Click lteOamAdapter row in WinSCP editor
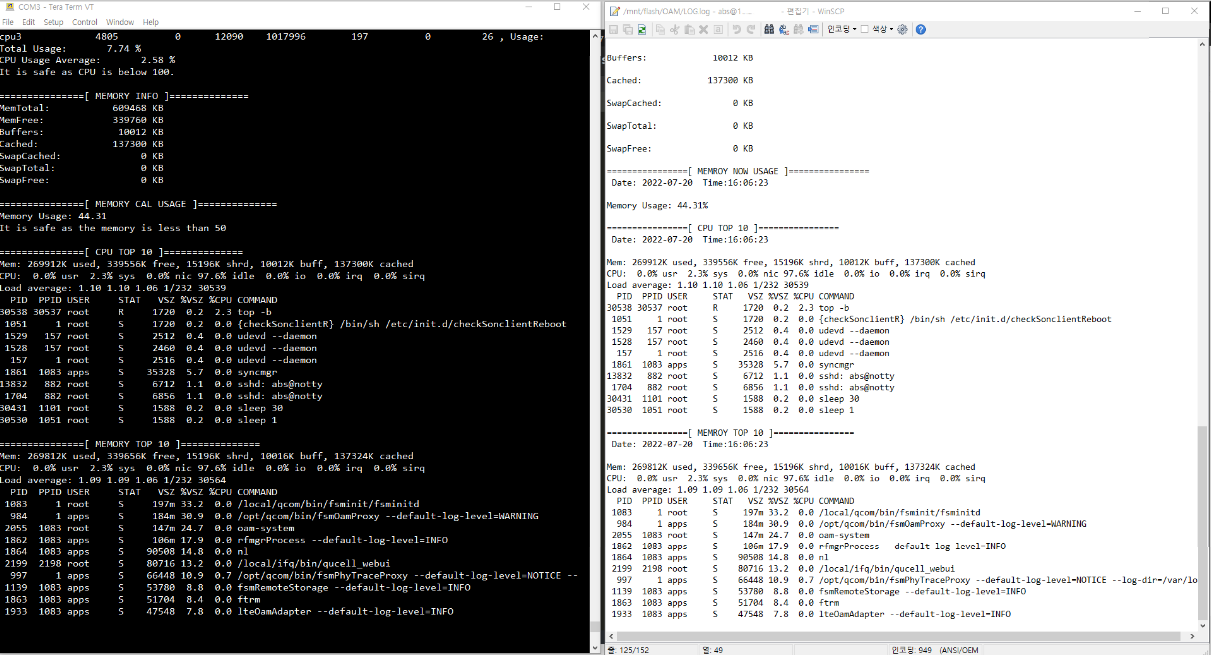The height and width of the screenshot is (655, 1211). click(810, 614)
